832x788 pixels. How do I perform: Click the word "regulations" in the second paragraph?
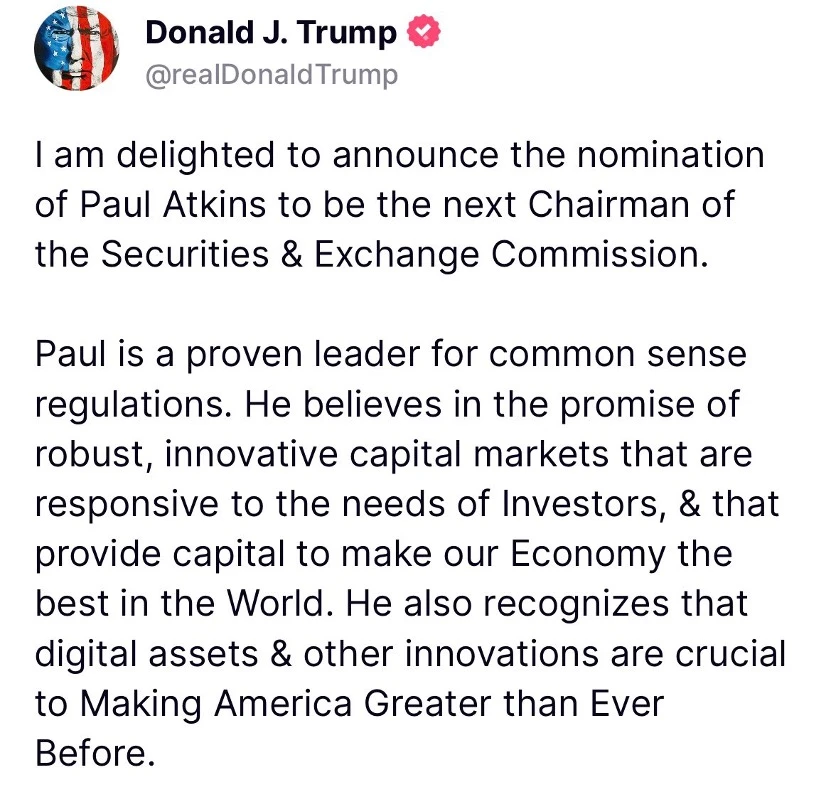133,405
